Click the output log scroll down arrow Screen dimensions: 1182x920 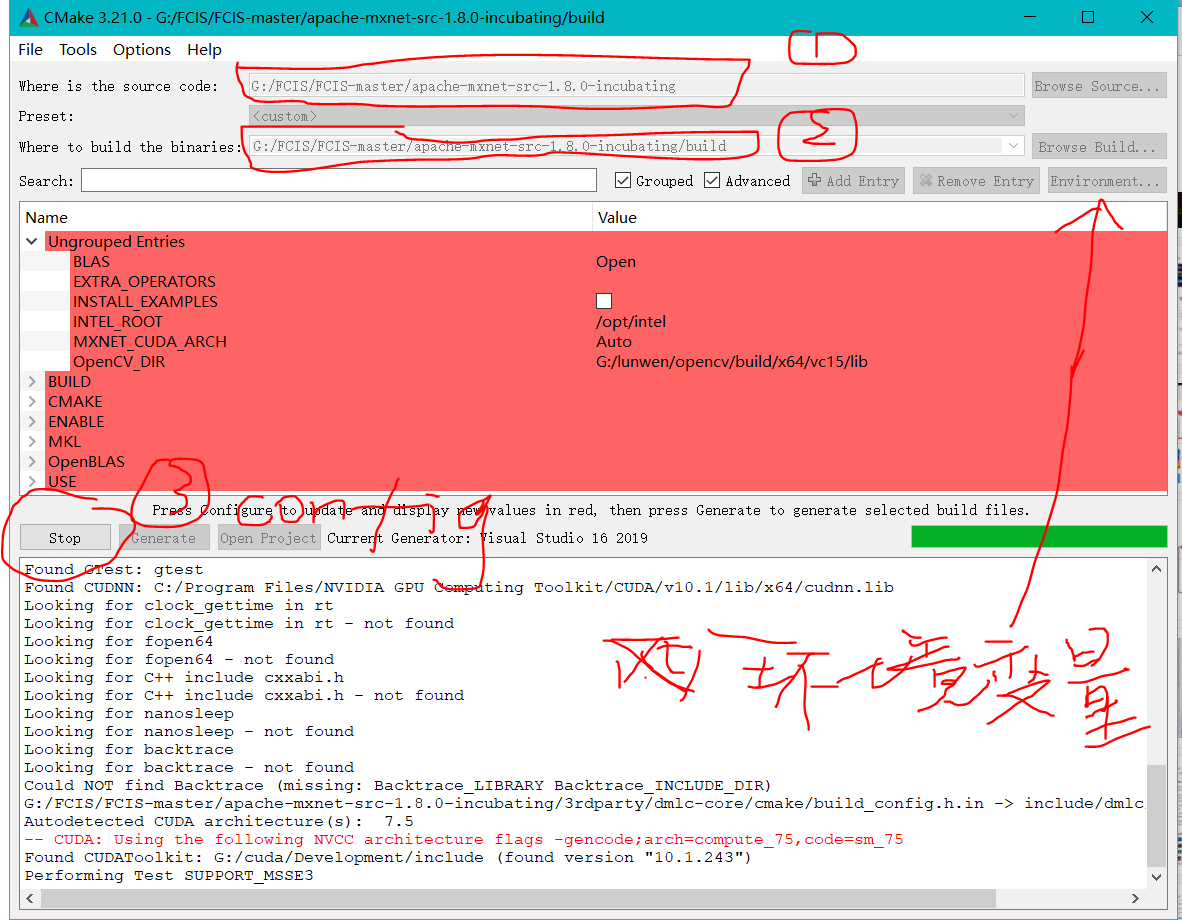[x=1156, y=877]
